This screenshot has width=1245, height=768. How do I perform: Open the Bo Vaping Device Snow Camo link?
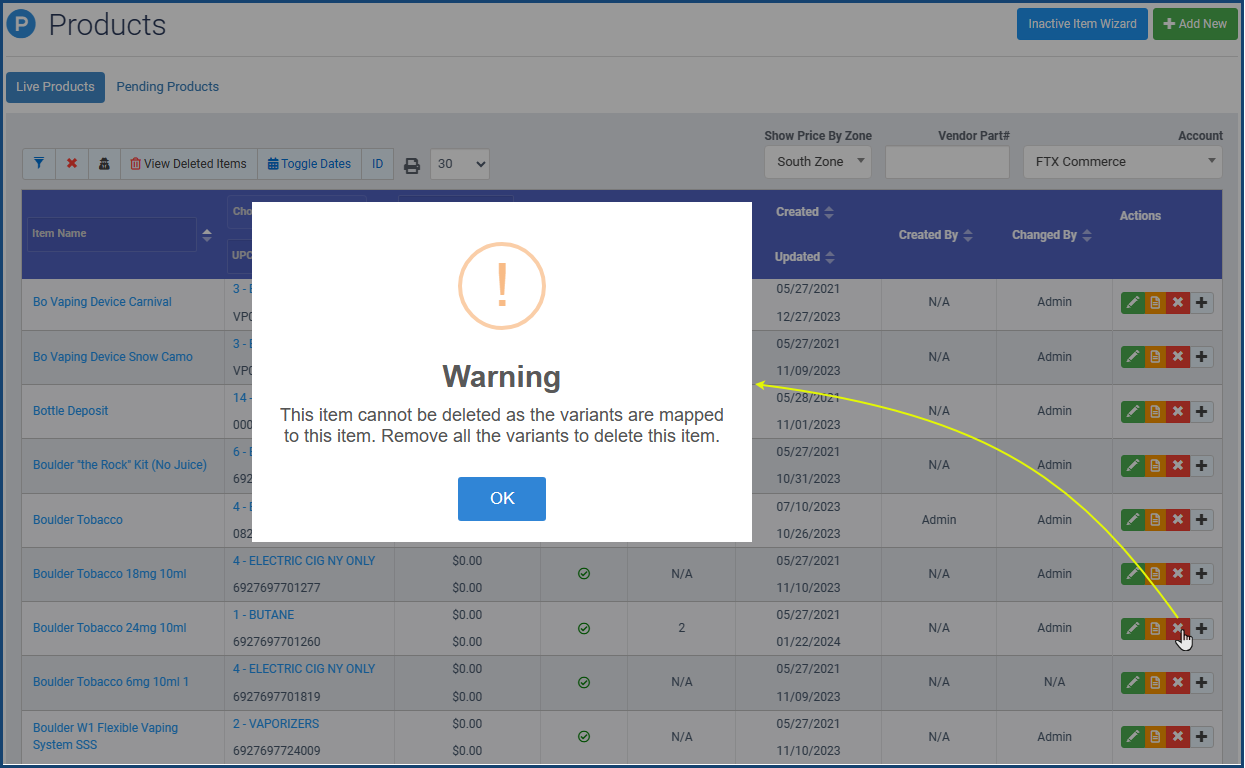(x=113, y=357)
